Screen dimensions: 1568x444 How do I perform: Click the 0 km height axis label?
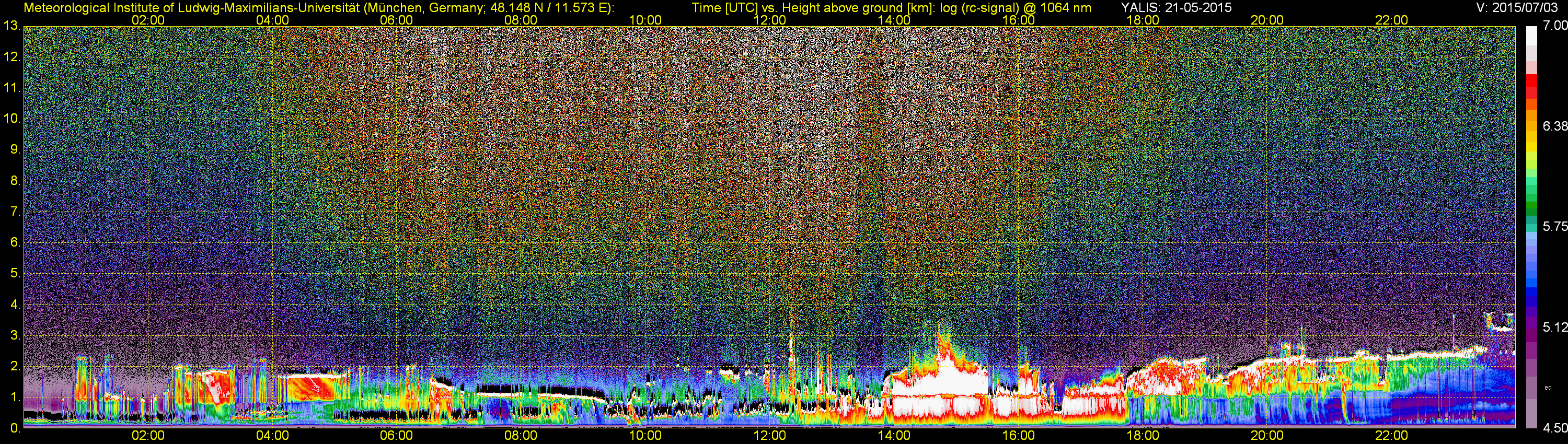(15, 428)
